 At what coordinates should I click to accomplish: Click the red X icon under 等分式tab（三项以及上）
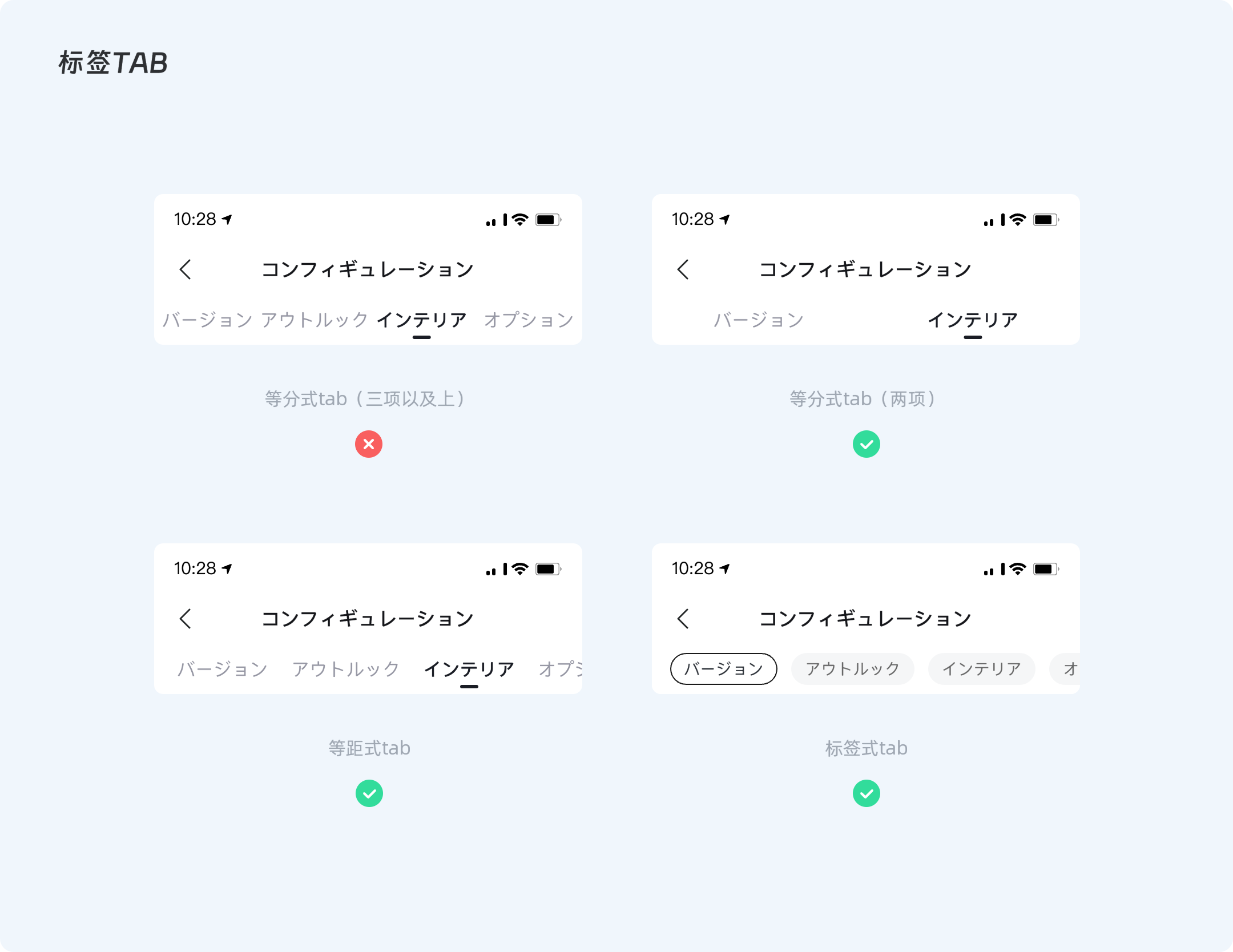(x=369, y=444)
